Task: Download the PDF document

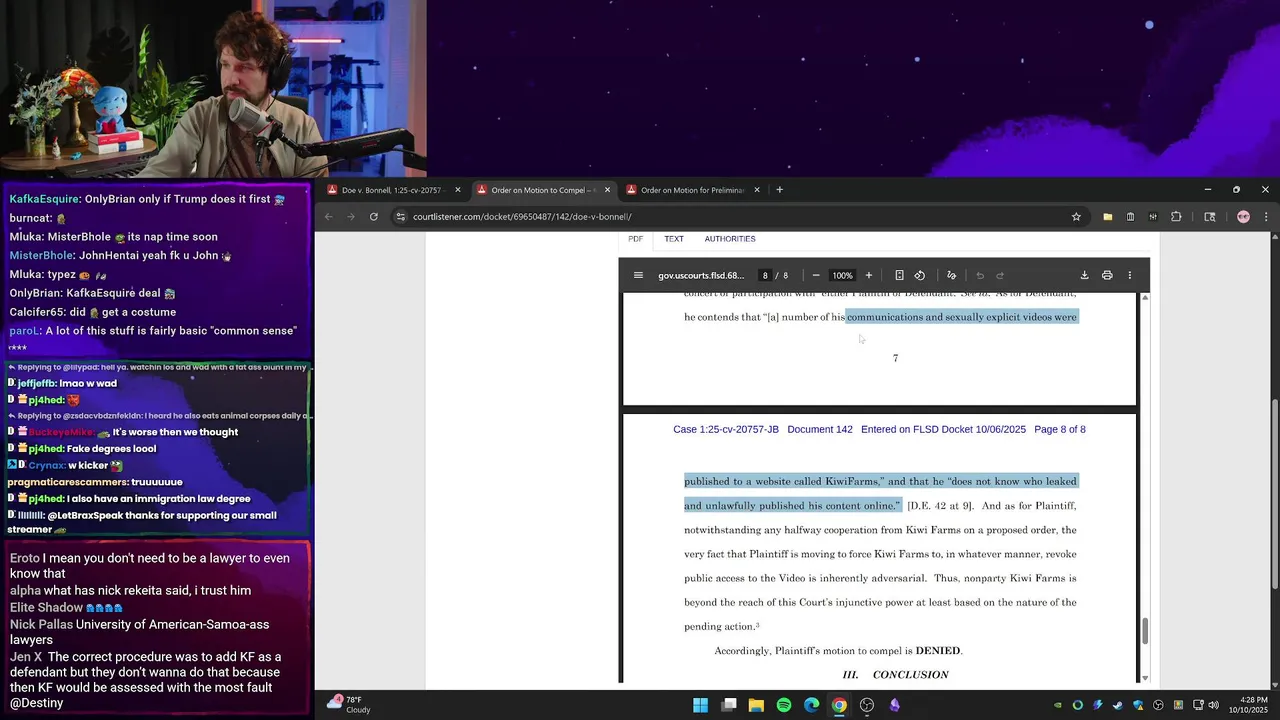Action: pos(1084,276)
